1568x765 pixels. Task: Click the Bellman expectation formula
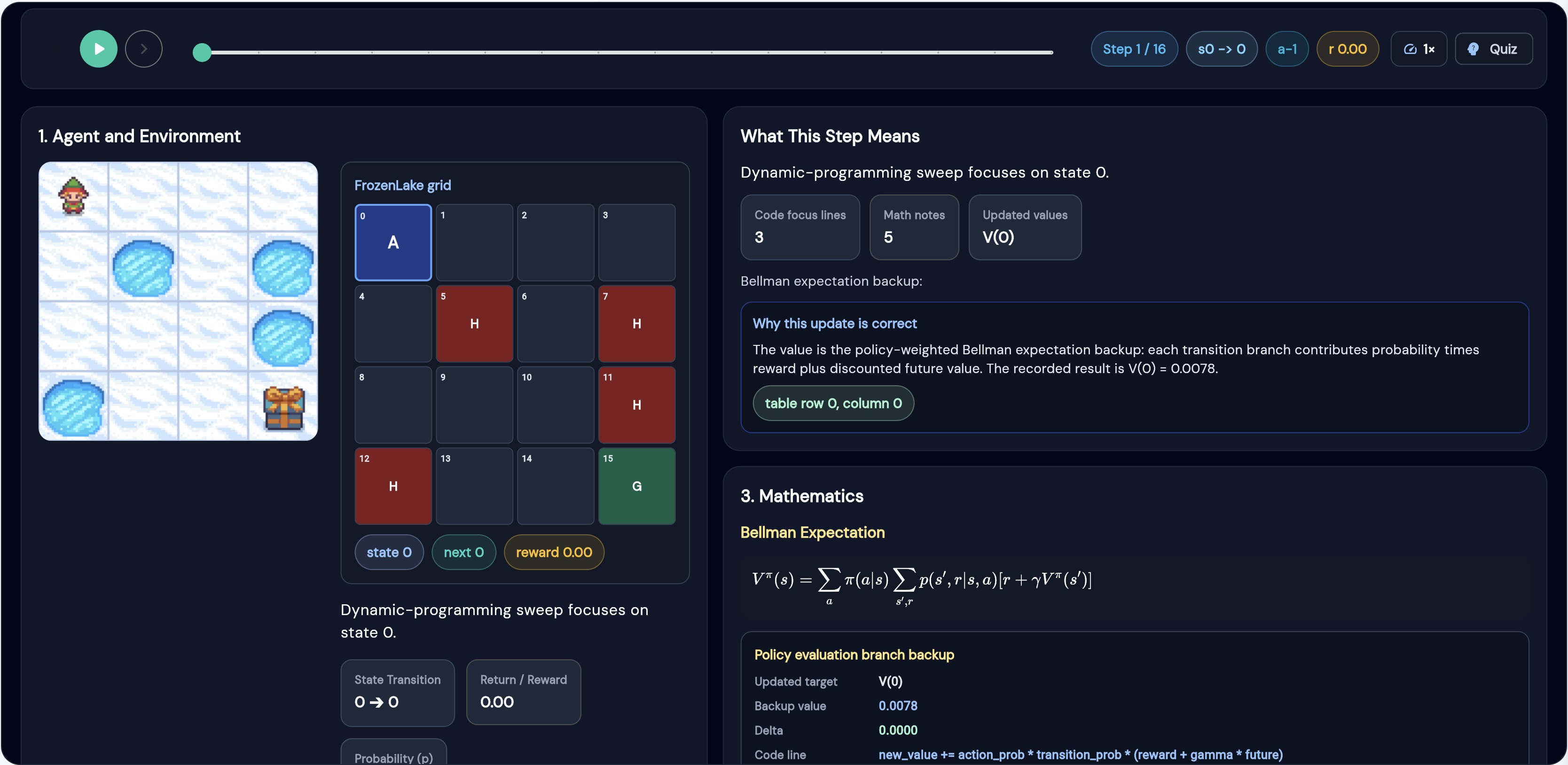pyautogui.click(x=922, y=585)
